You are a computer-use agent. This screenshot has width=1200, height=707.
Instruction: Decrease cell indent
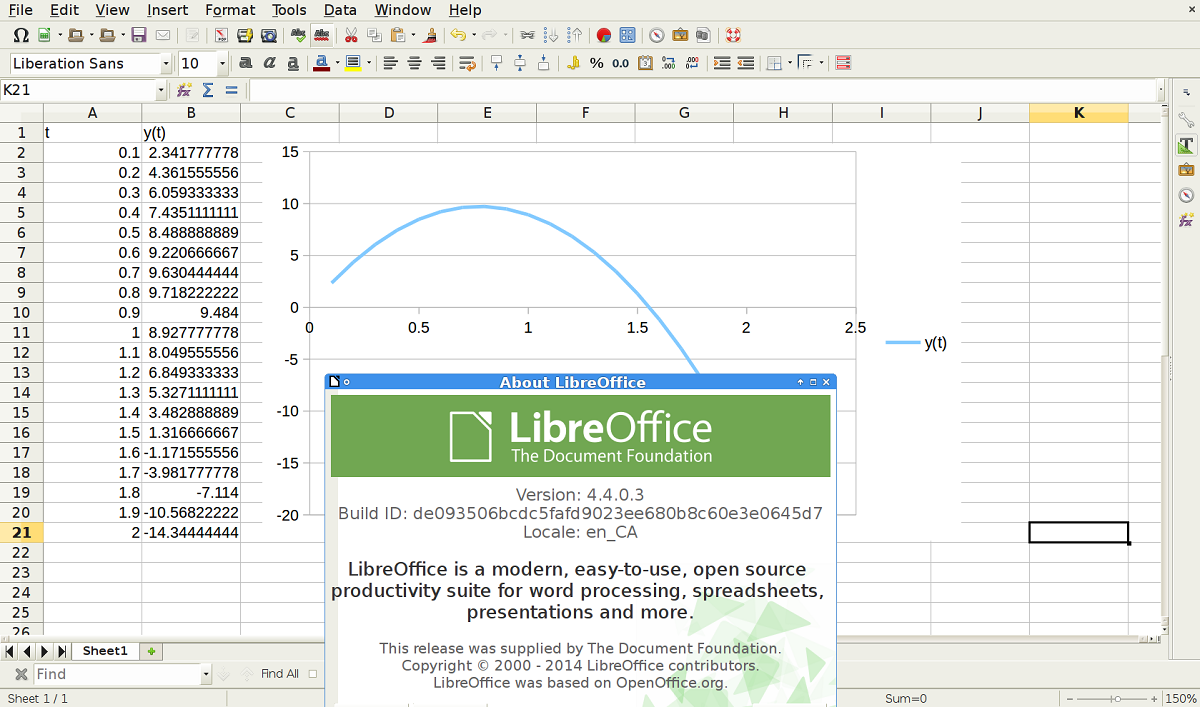coord(746,63)
